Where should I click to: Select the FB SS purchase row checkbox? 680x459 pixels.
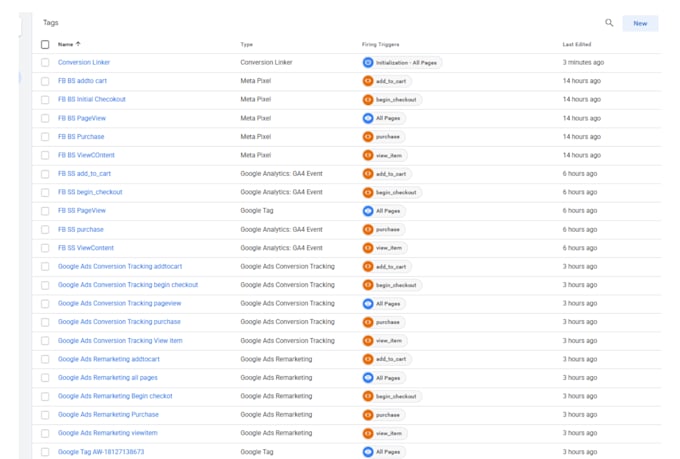click(x=45, y=230)
